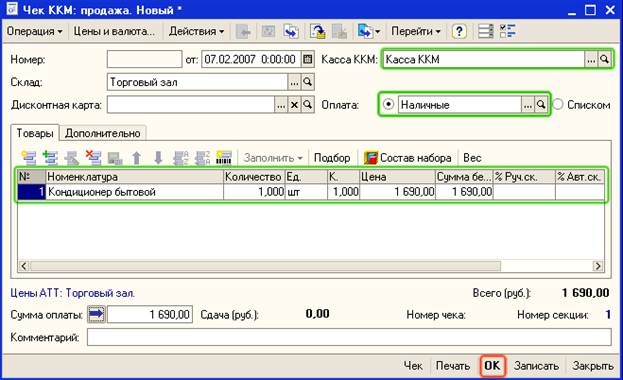Click the magnifier icon of Дисконтная карта field
Screen dimensions: 623x380
click(x=308, y=105)
